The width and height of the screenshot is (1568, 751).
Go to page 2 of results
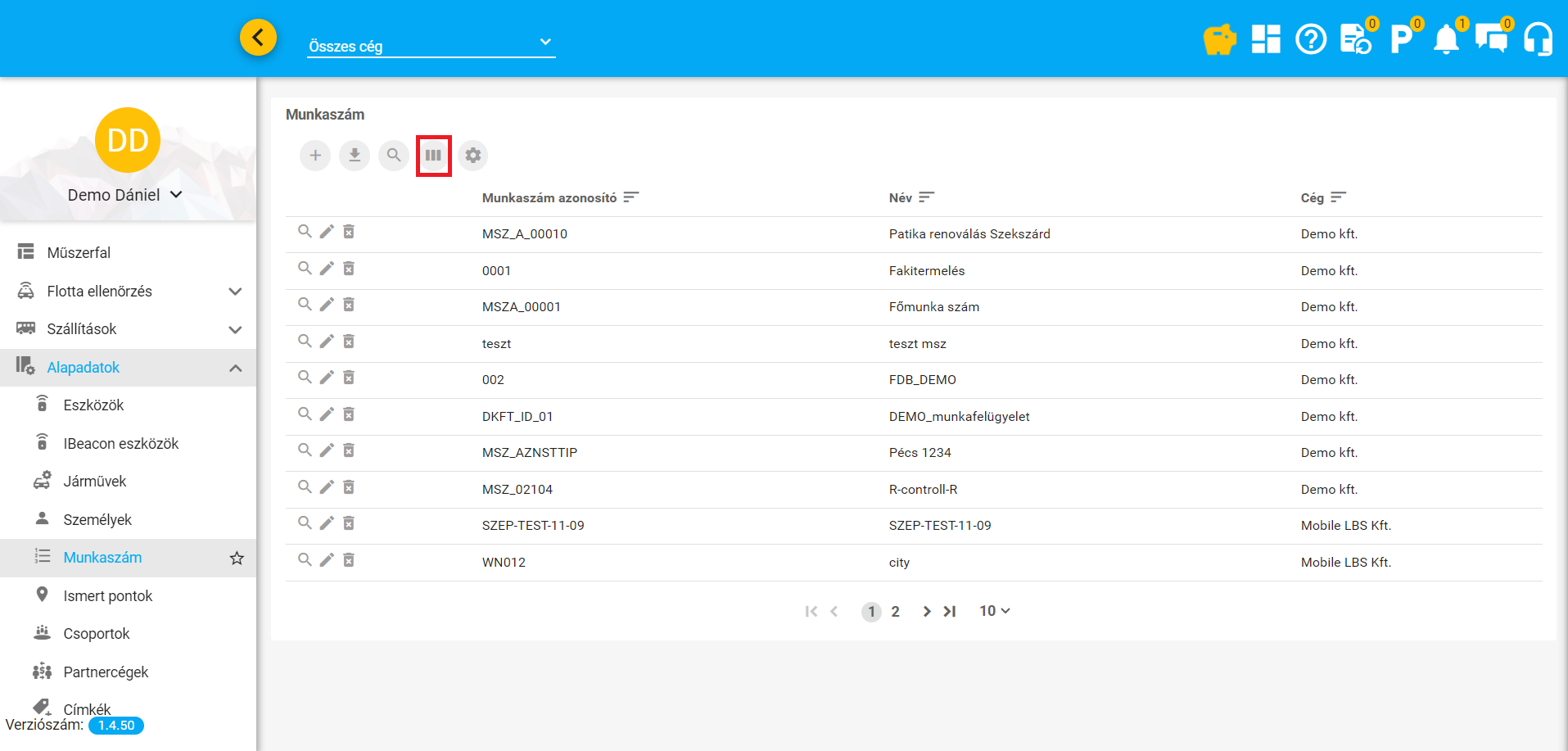pyautogui.click(x=896, y=612)
